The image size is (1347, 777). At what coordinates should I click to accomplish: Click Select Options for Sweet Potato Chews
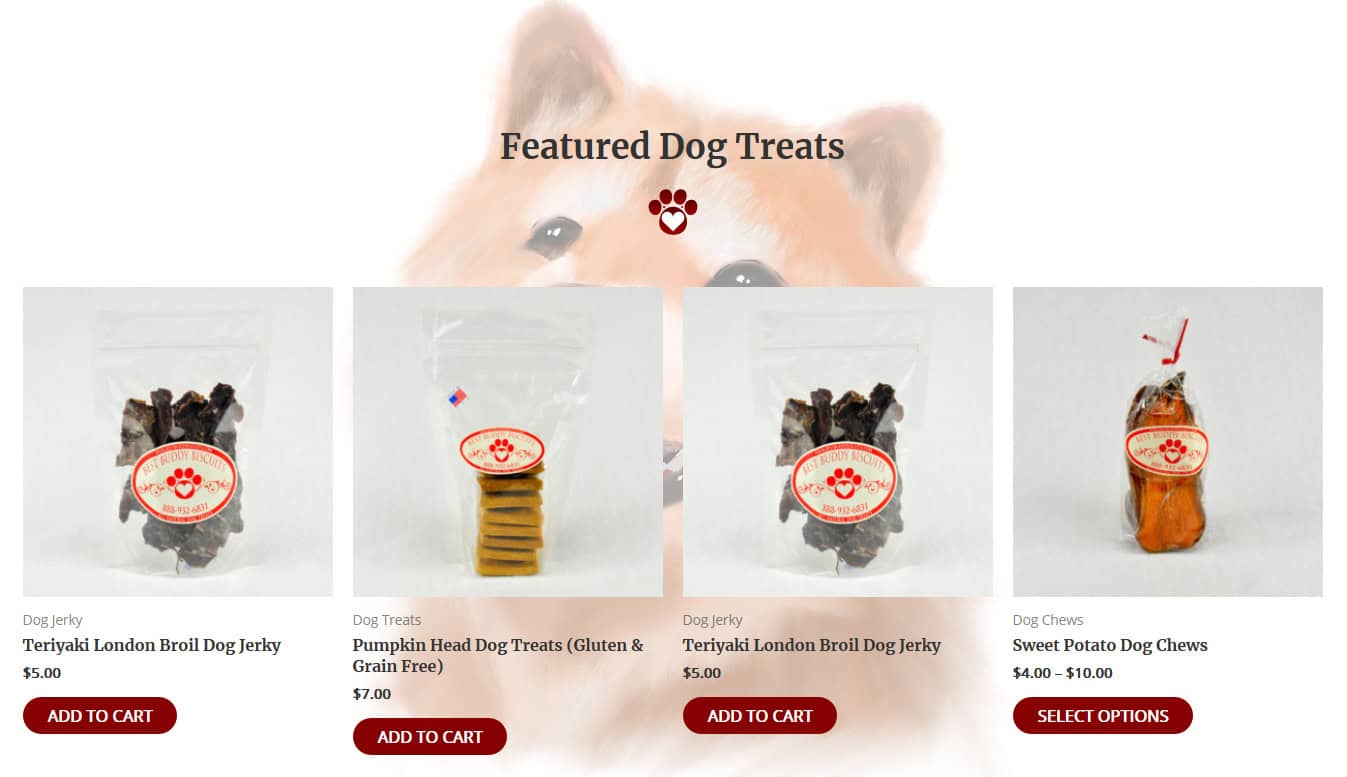point(1103,716)
